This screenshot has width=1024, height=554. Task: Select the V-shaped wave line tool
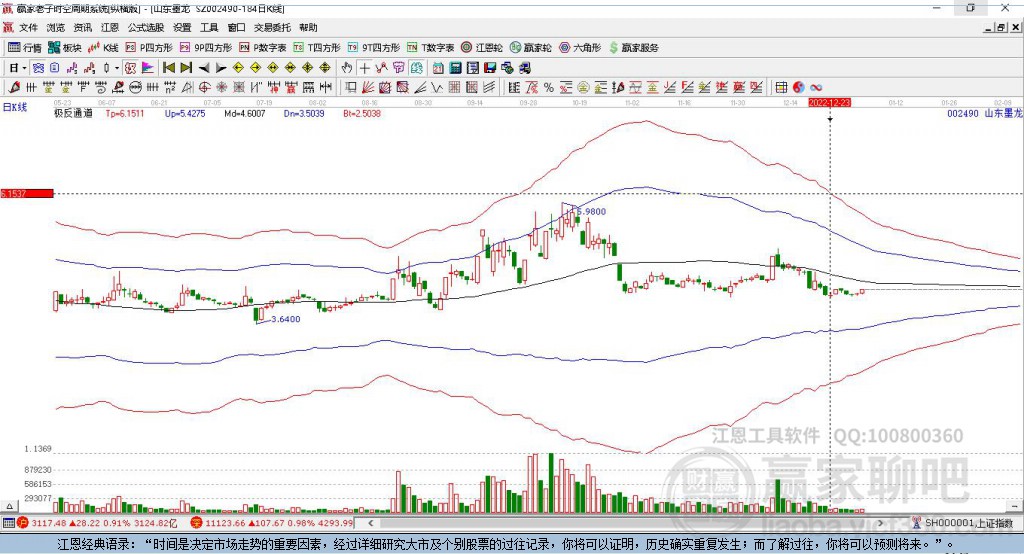(x=437, y=87)
